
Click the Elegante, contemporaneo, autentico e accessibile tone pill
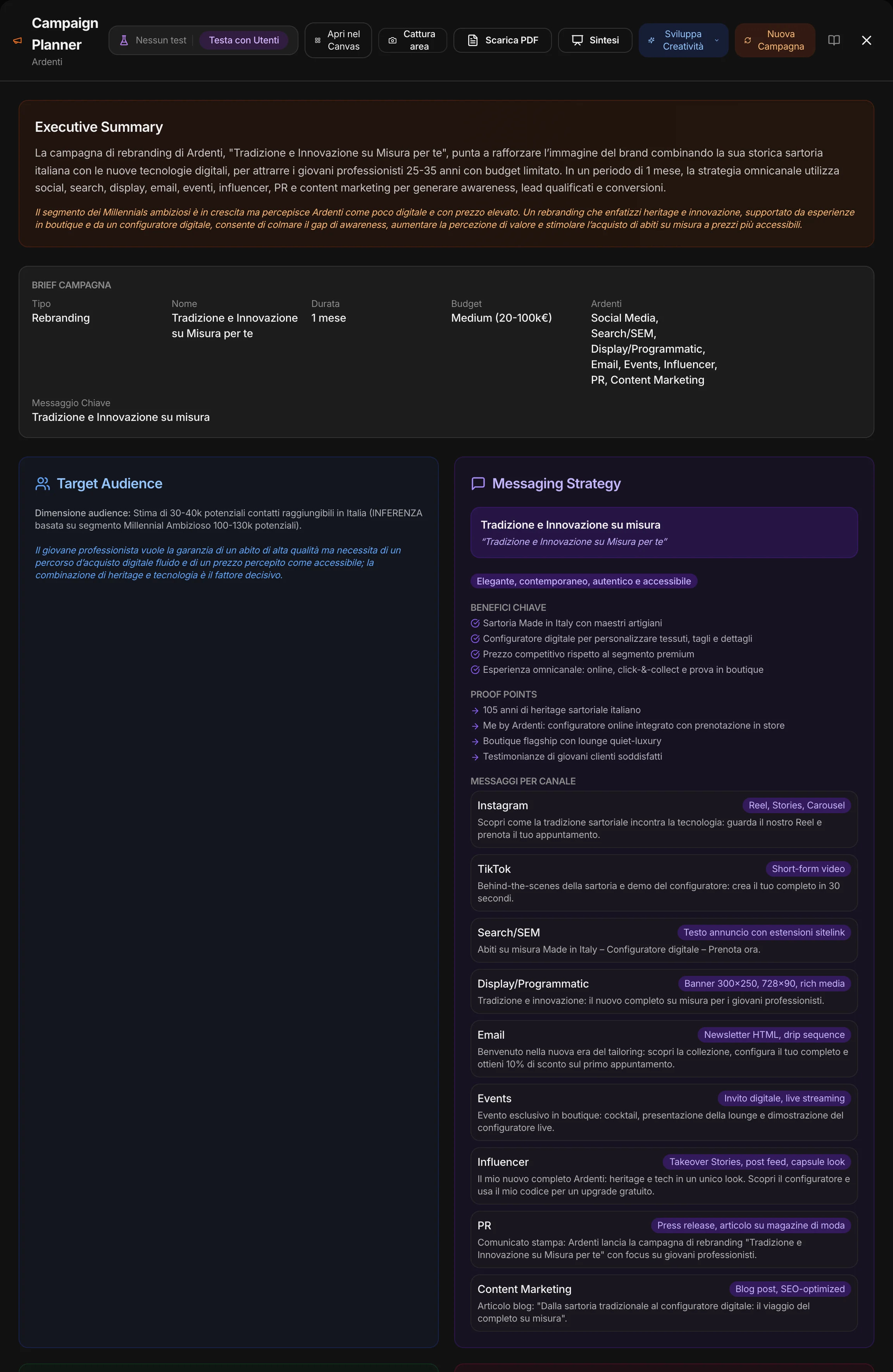click(583, 581)
